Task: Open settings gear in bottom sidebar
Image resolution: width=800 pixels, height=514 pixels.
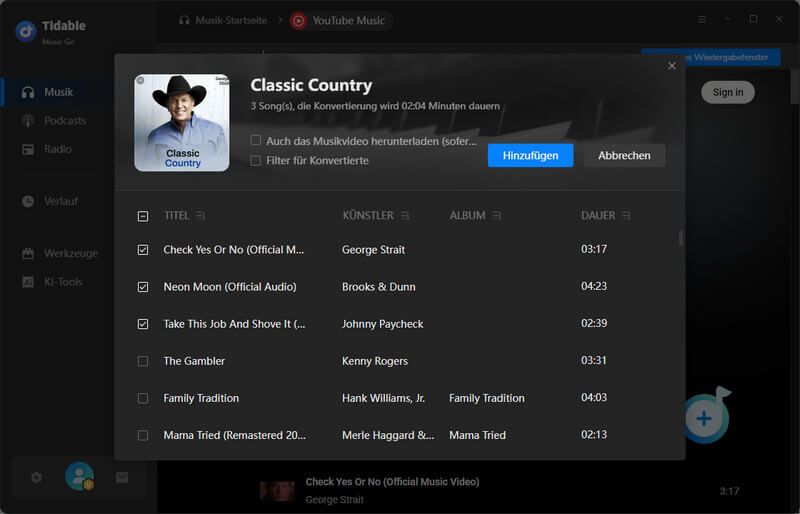Action: (36, 478)
